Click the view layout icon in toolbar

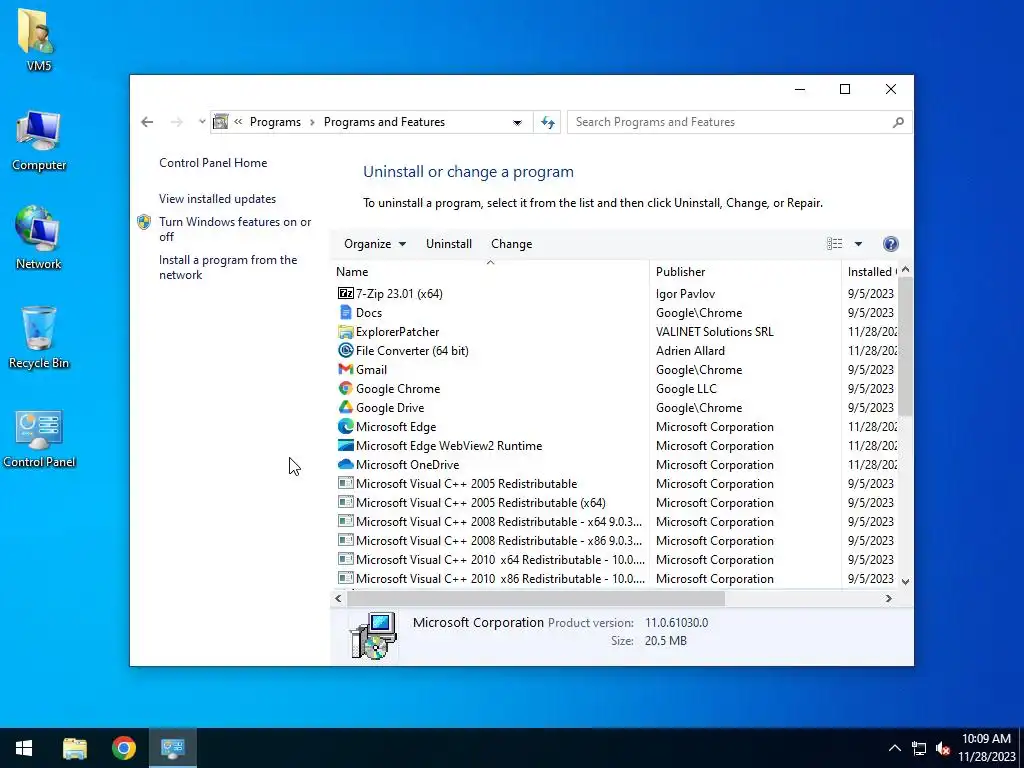(835, 244)
